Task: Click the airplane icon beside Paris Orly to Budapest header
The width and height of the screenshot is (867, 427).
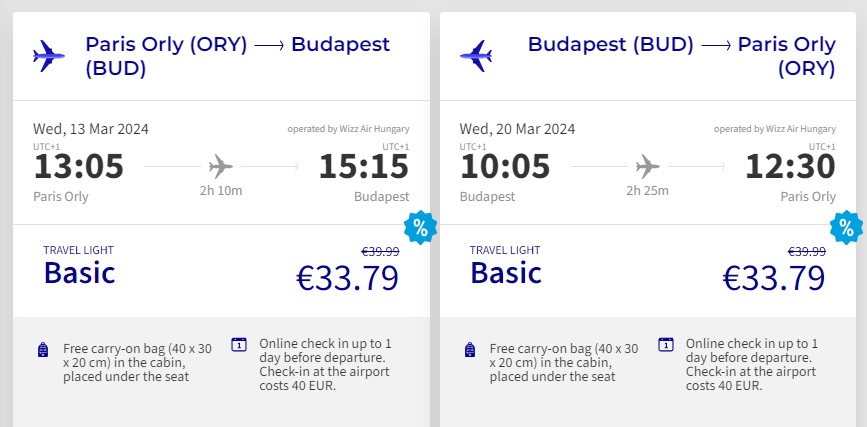Action: coord(48,56)
